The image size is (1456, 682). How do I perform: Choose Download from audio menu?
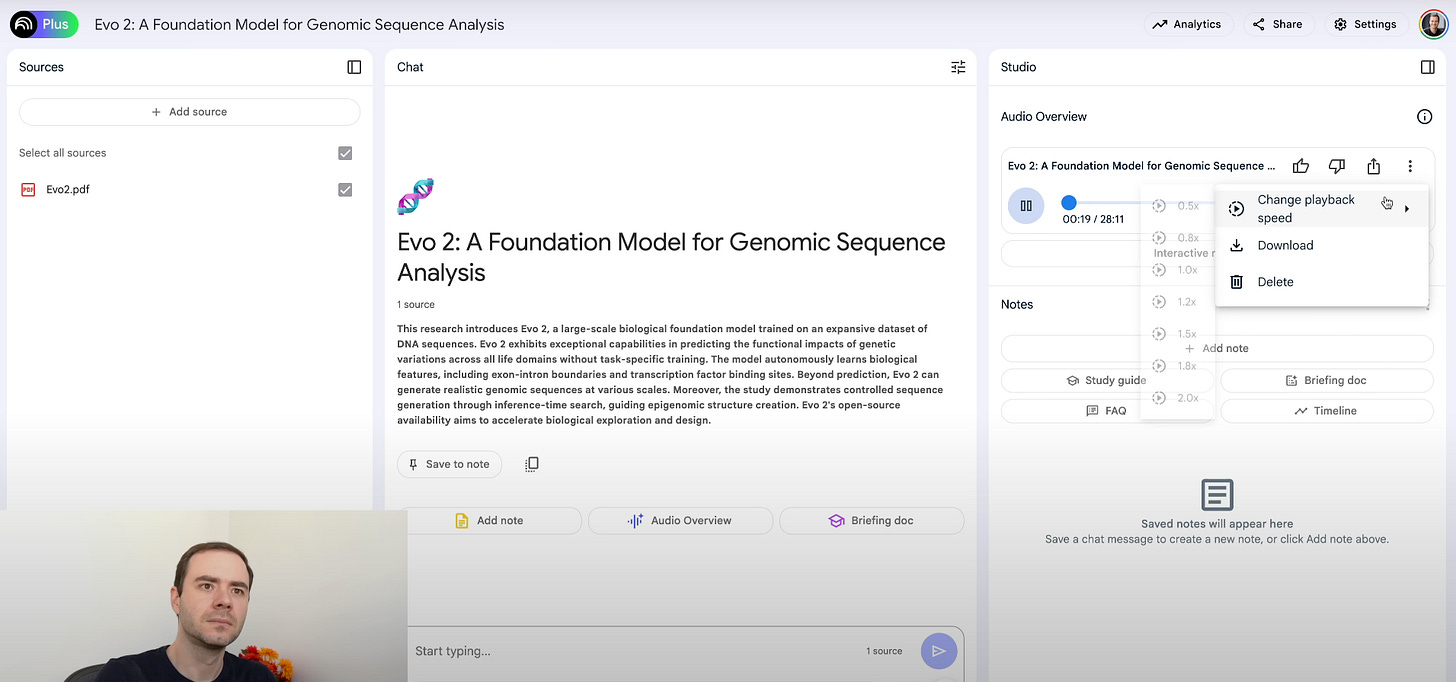tap(1321, 245)
